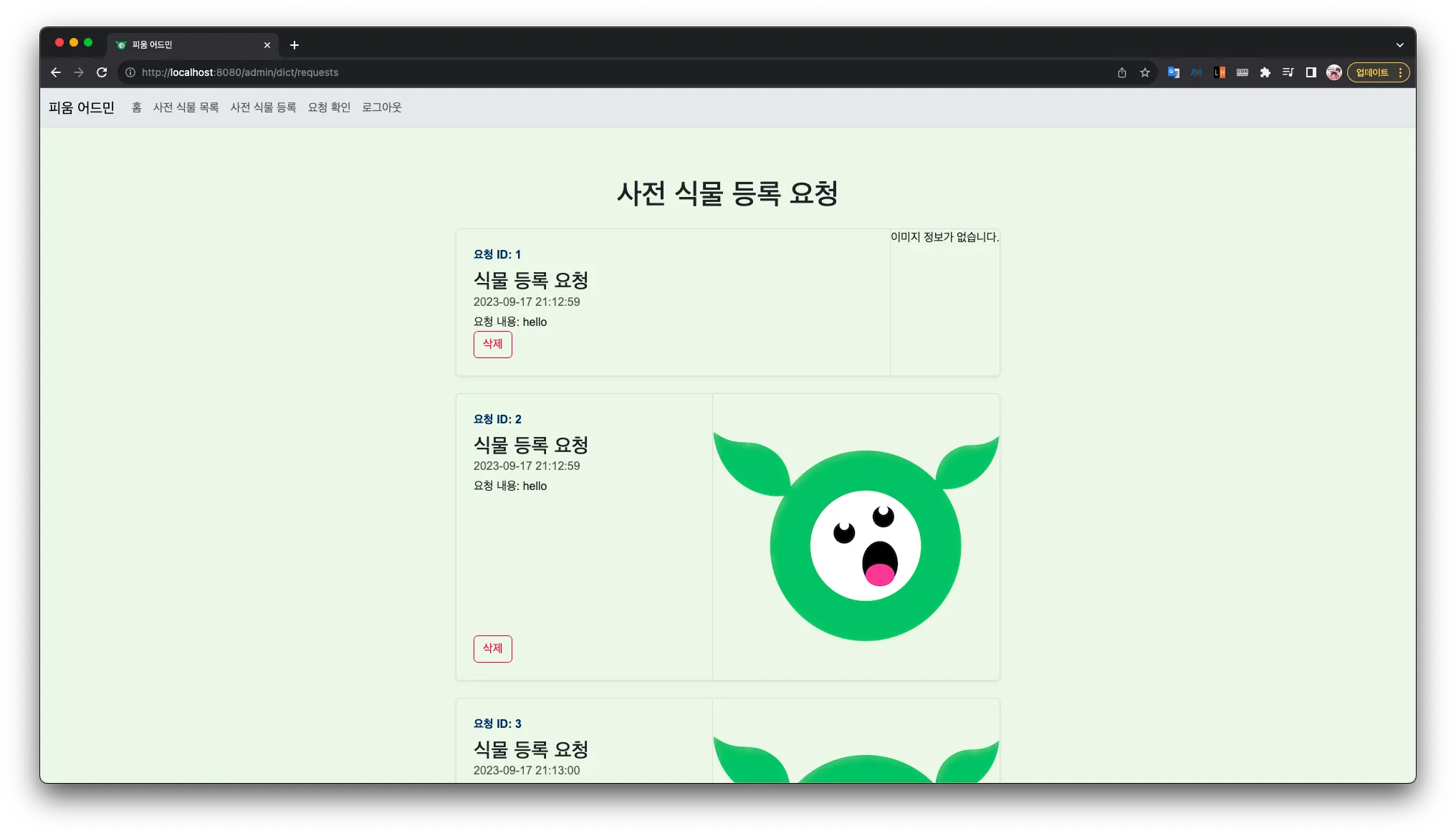Open the Lighthouse extension icon
The height and width of the screenshot is (836, 1456).
pos(1220,72)
